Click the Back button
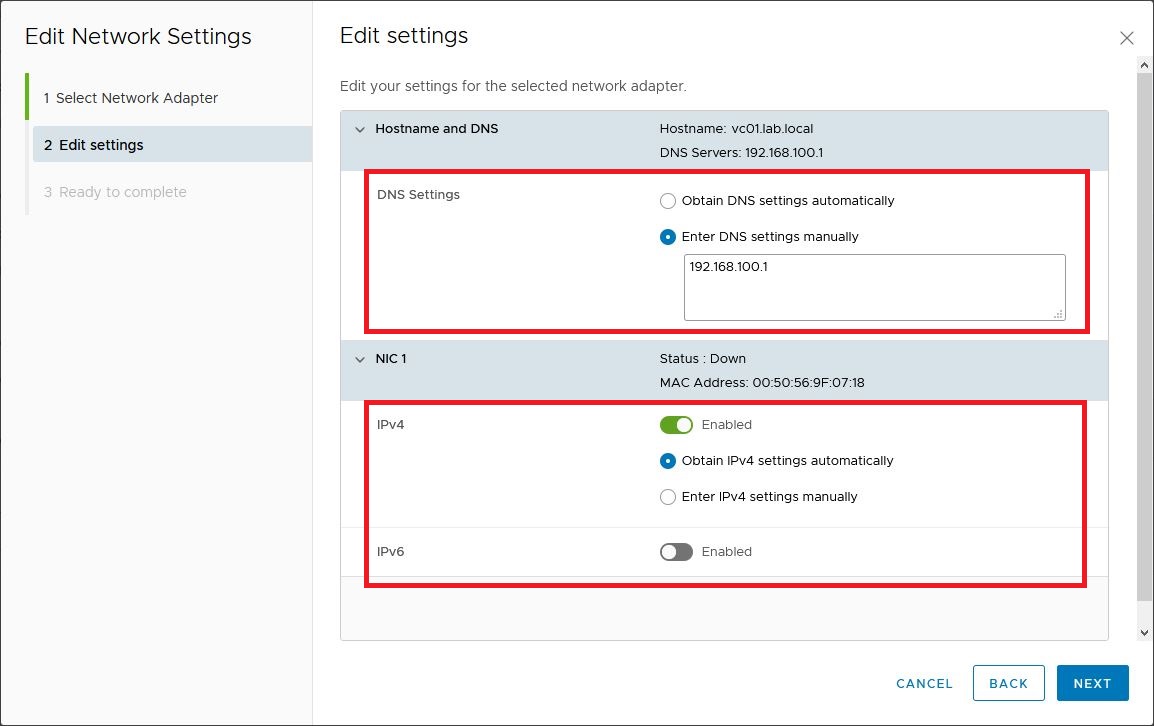This screenshot has width=1154, height=726. pos(1008,683)
